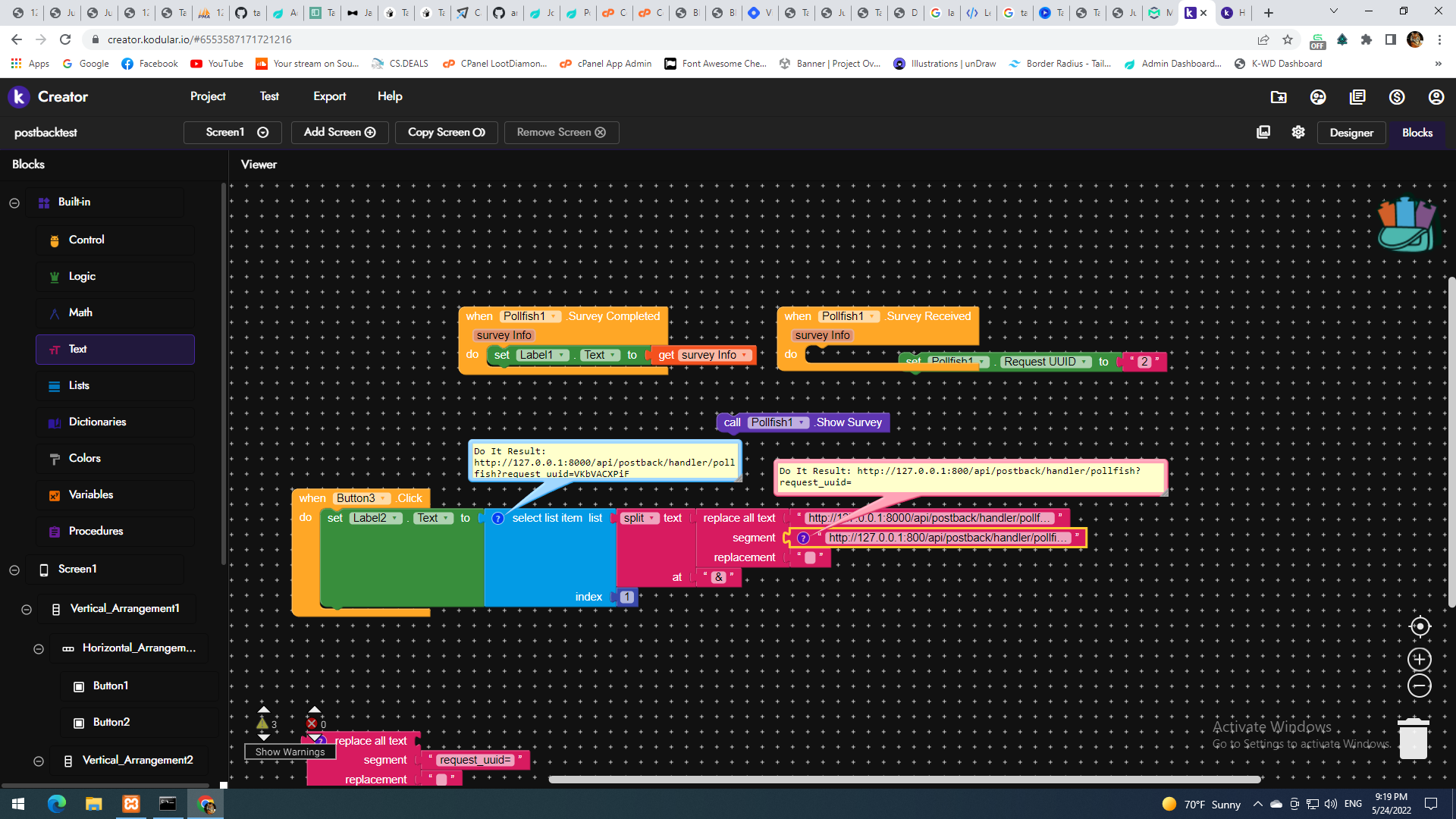The width and height of the screenshot is (1456, 819).
Task: Open File Explorer from the taskbar
Action: click(x=93, y=804)
